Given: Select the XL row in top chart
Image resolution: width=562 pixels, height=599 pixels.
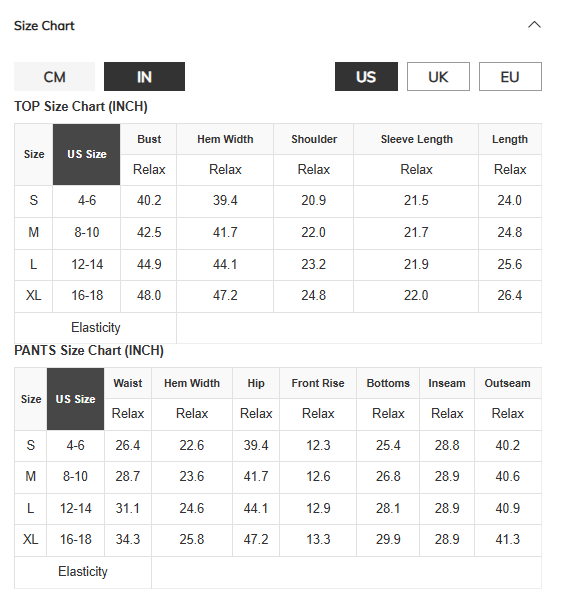Looking at the screenshot, I should coord(278,296).
